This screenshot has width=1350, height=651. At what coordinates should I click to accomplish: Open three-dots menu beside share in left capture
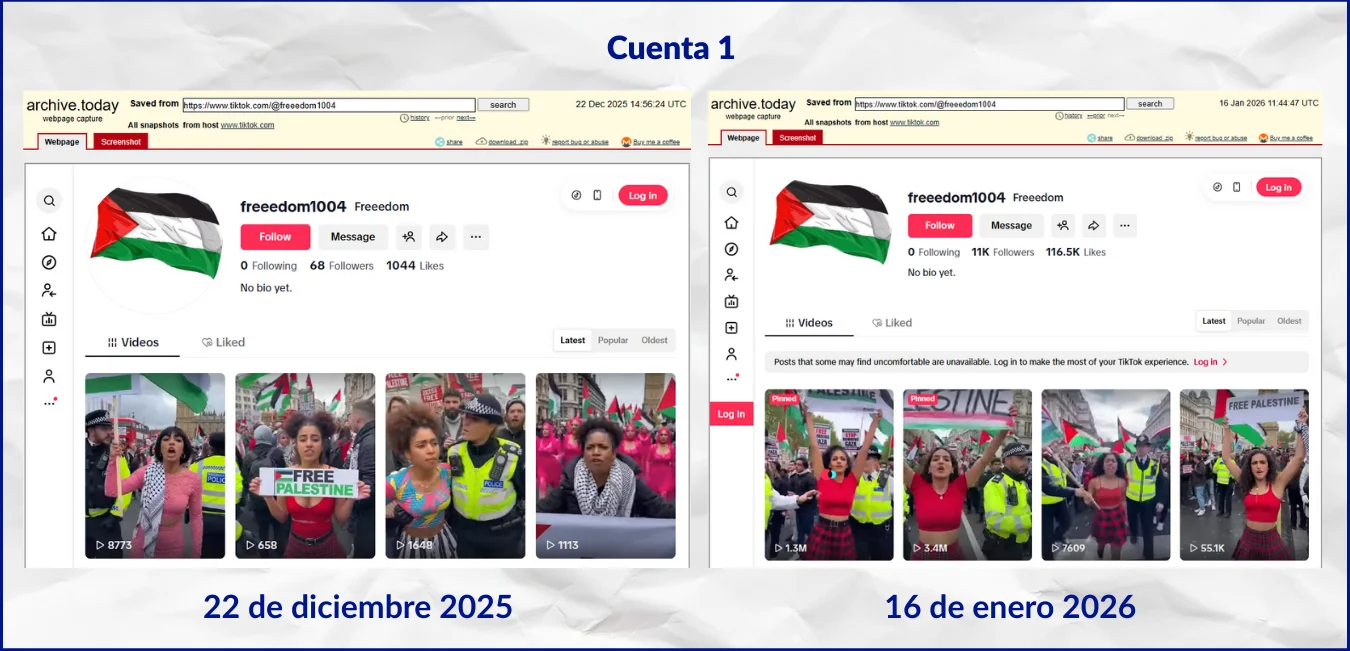pos(476,237)
